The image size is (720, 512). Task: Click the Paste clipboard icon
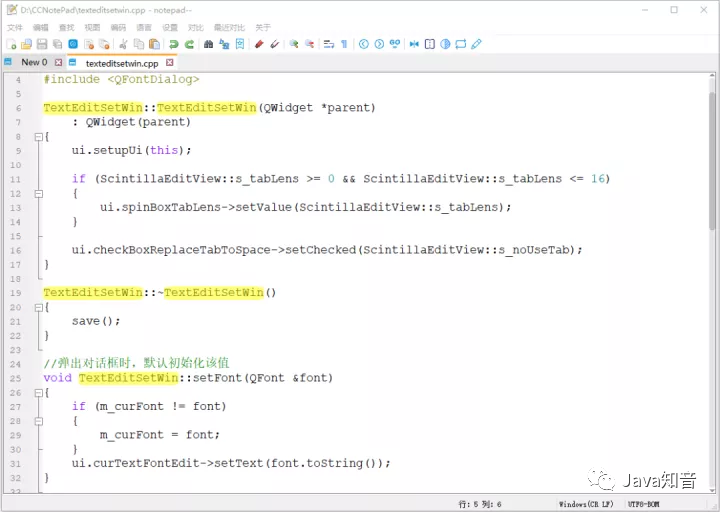pos(155,44)
